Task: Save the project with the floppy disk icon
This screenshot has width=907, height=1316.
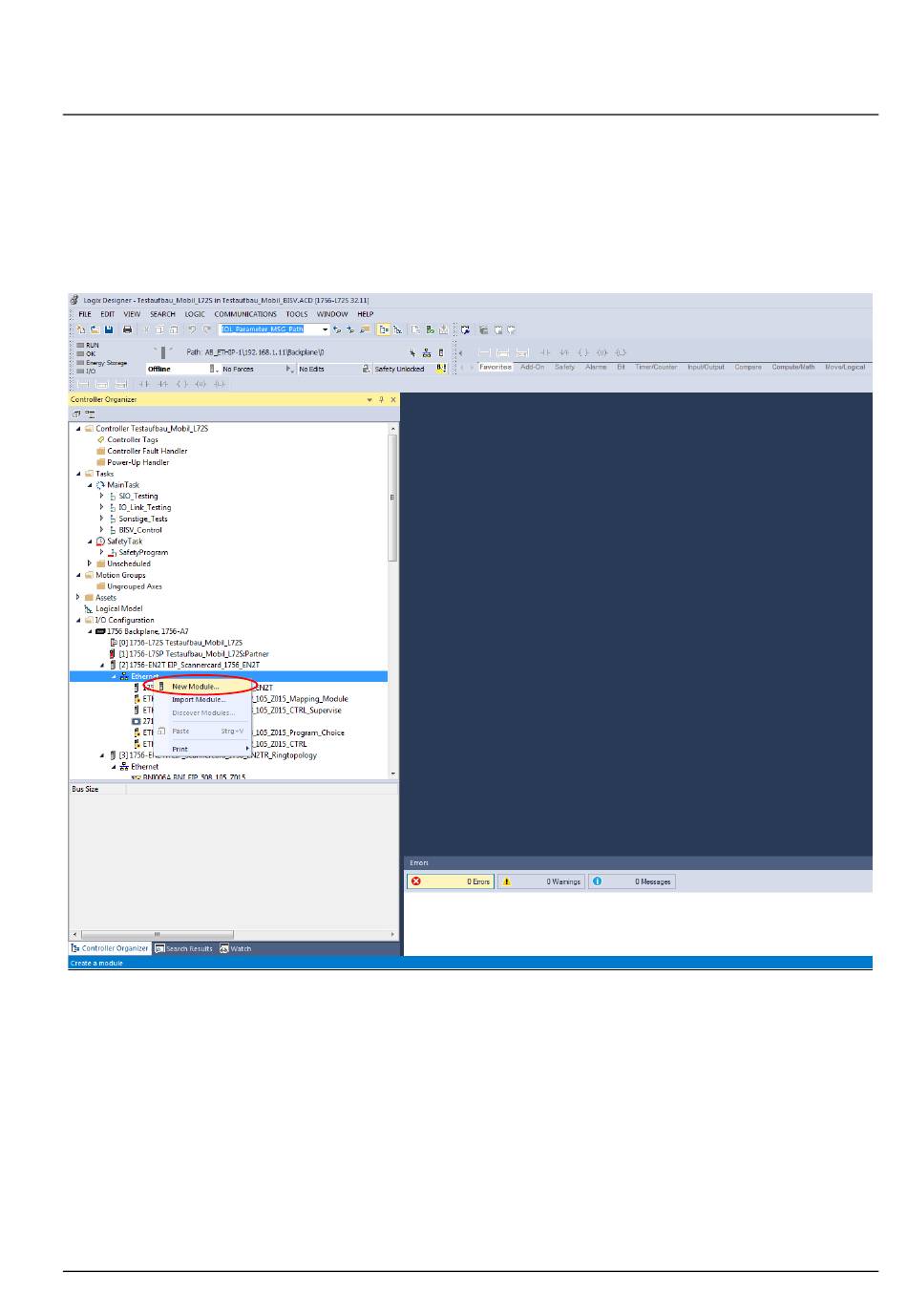Action: [109, 329]
